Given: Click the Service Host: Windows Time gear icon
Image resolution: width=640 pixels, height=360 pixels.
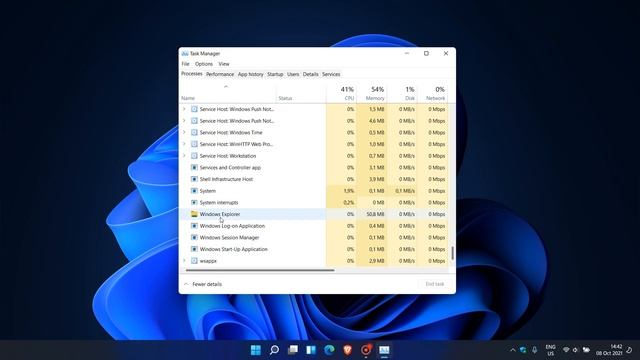Looking at the screenshot, I should coord(194,133).
